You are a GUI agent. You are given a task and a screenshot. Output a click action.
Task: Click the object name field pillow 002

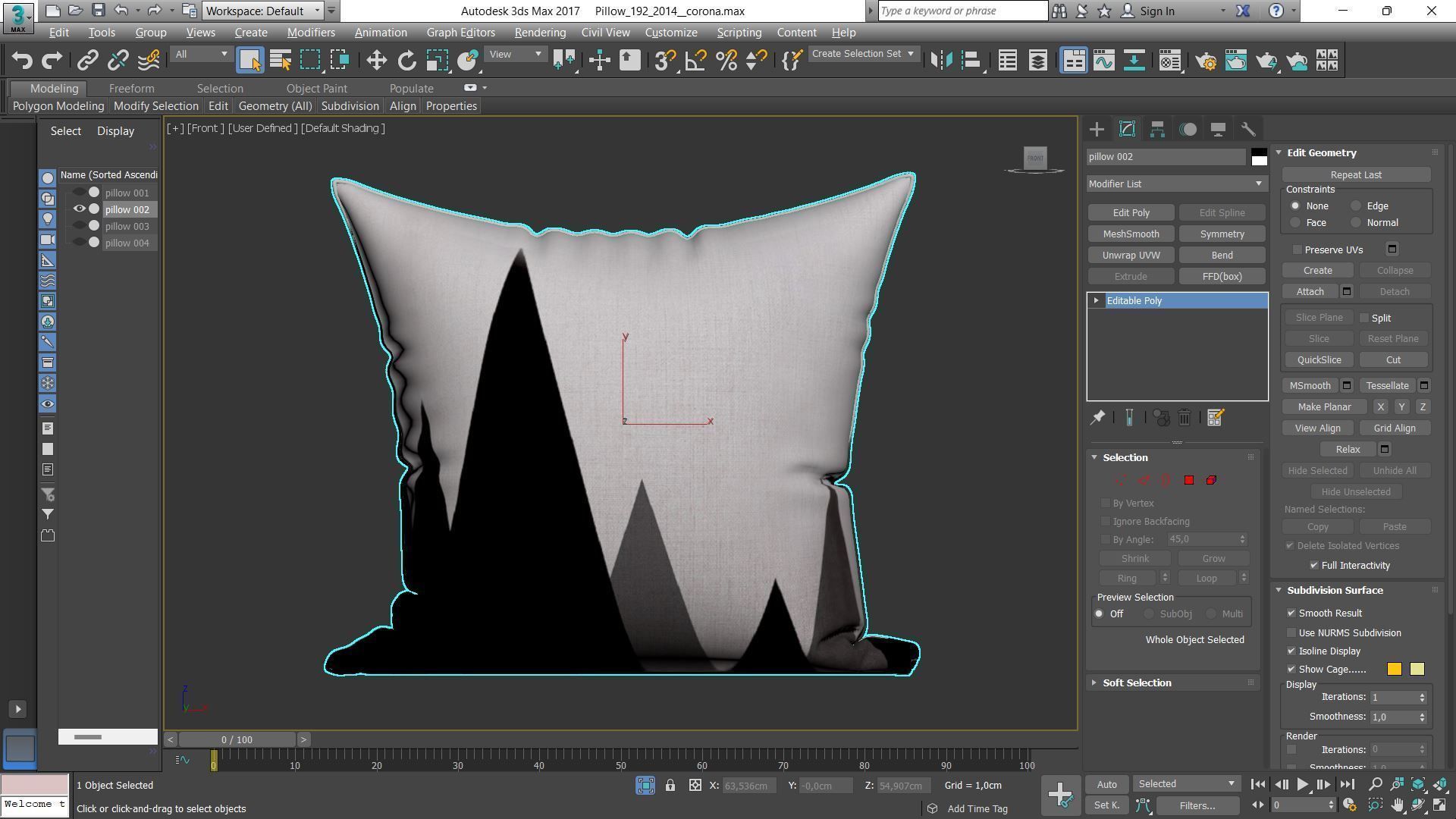(x=1166, y=157)
